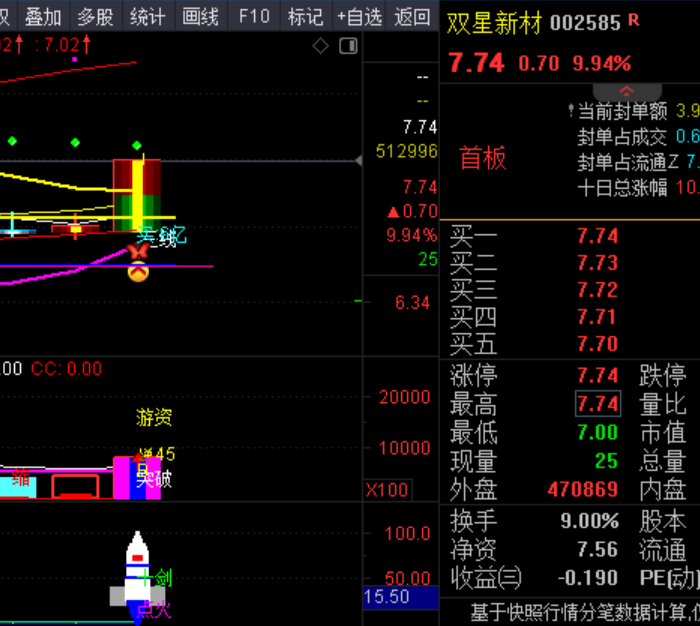Click the 收益(三) value -0.190

pos(588,578)
